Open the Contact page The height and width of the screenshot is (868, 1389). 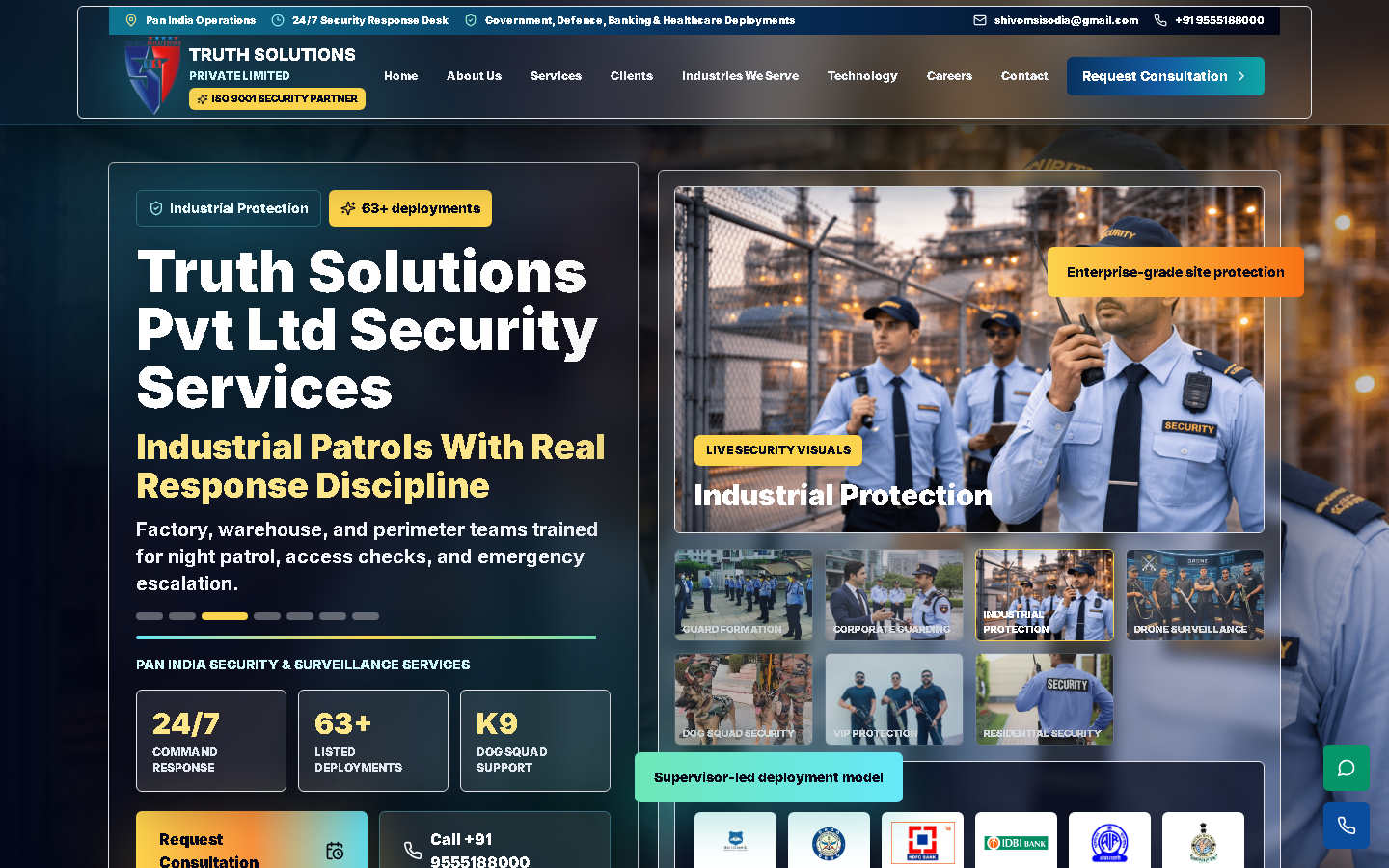pyautogui.click(x=1024, y=76)
